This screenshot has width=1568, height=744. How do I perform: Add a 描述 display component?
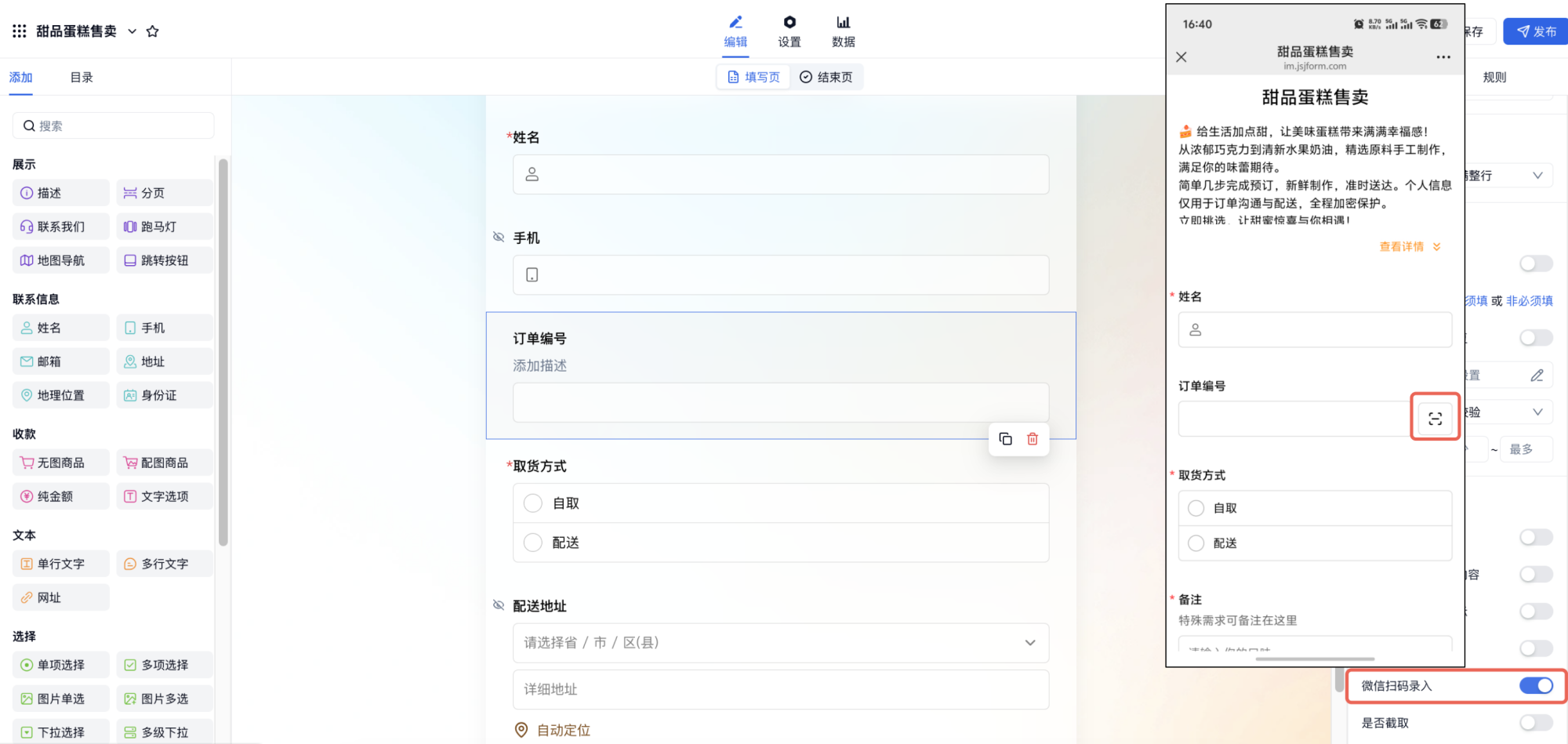(61, 193)
